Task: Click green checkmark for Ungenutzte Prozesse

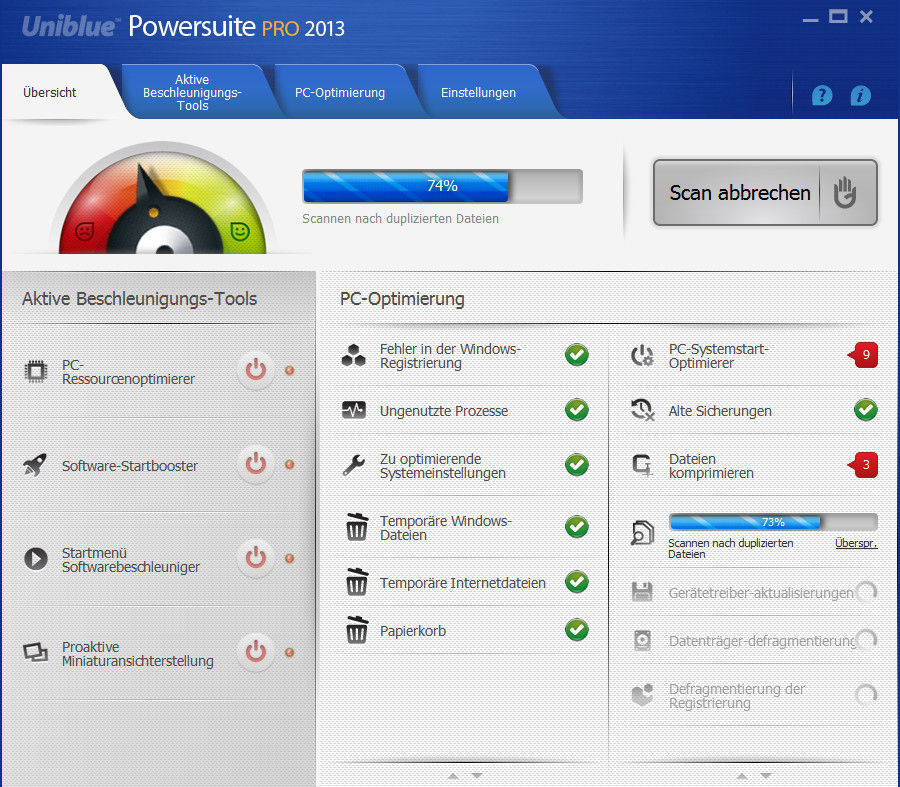Action: (x=577, y=410)
